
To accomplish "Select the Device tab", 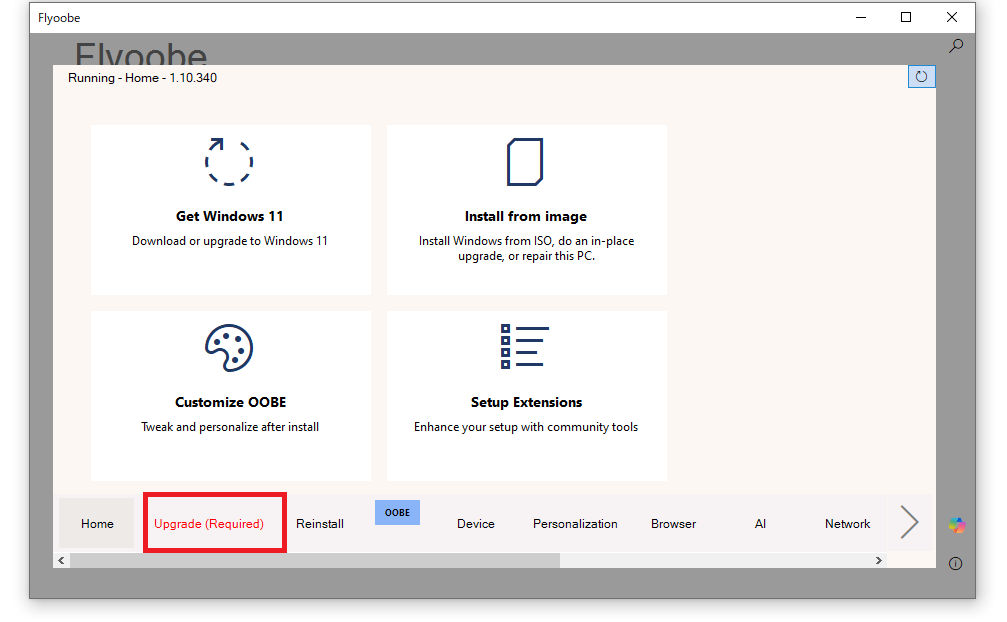I will coord(476,524).
